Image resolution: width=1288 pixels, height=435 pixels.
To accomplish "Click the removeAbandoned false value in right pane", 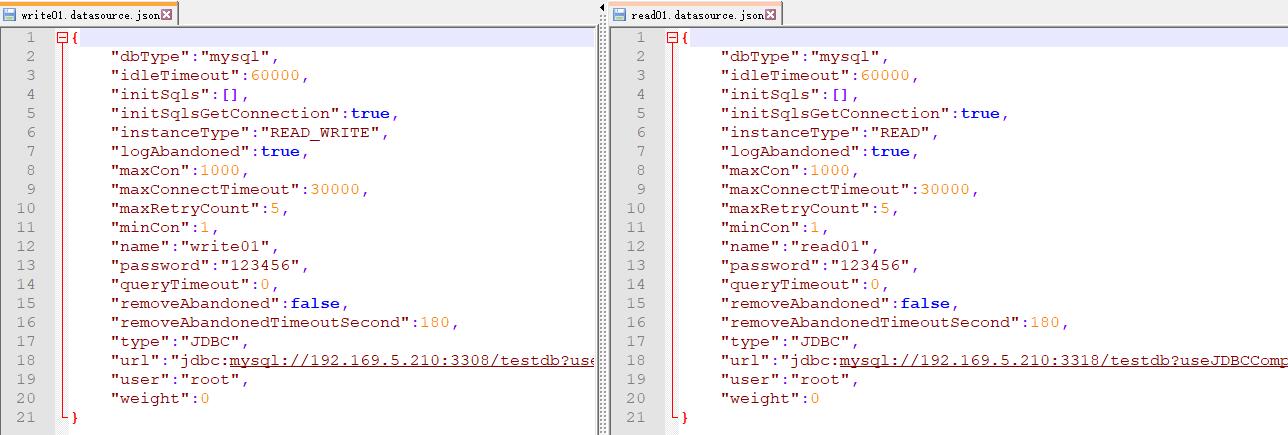I will click(x=925, y=303).
